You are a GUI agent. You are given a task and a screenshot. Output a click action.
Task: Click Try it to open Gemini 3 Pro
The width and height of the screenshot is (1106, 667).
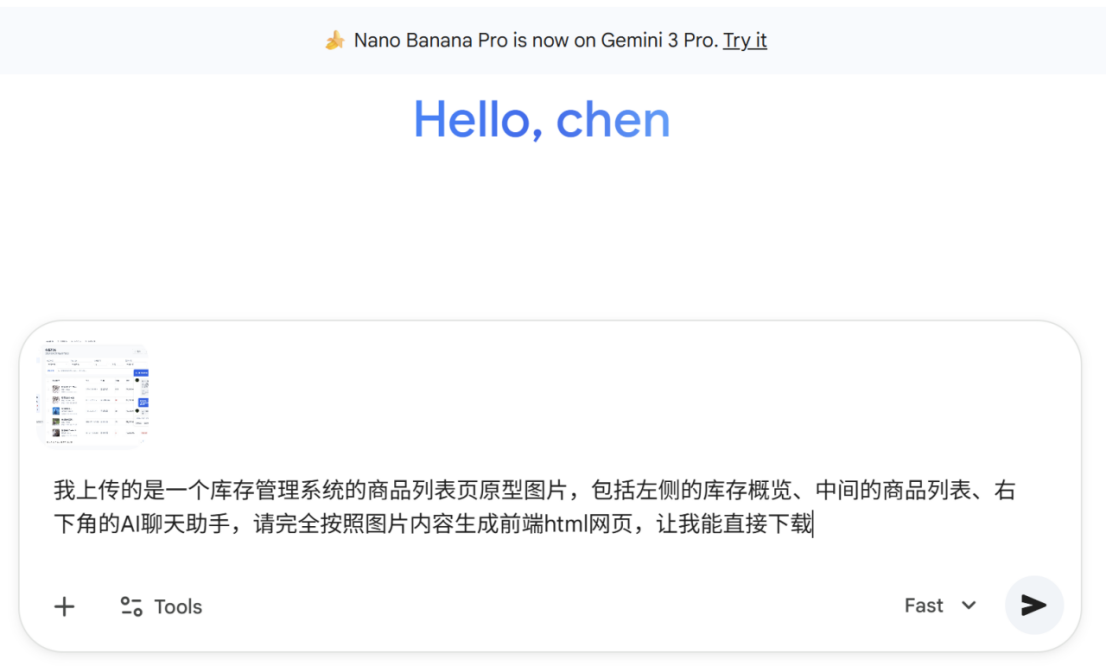(x=745, y=40)
